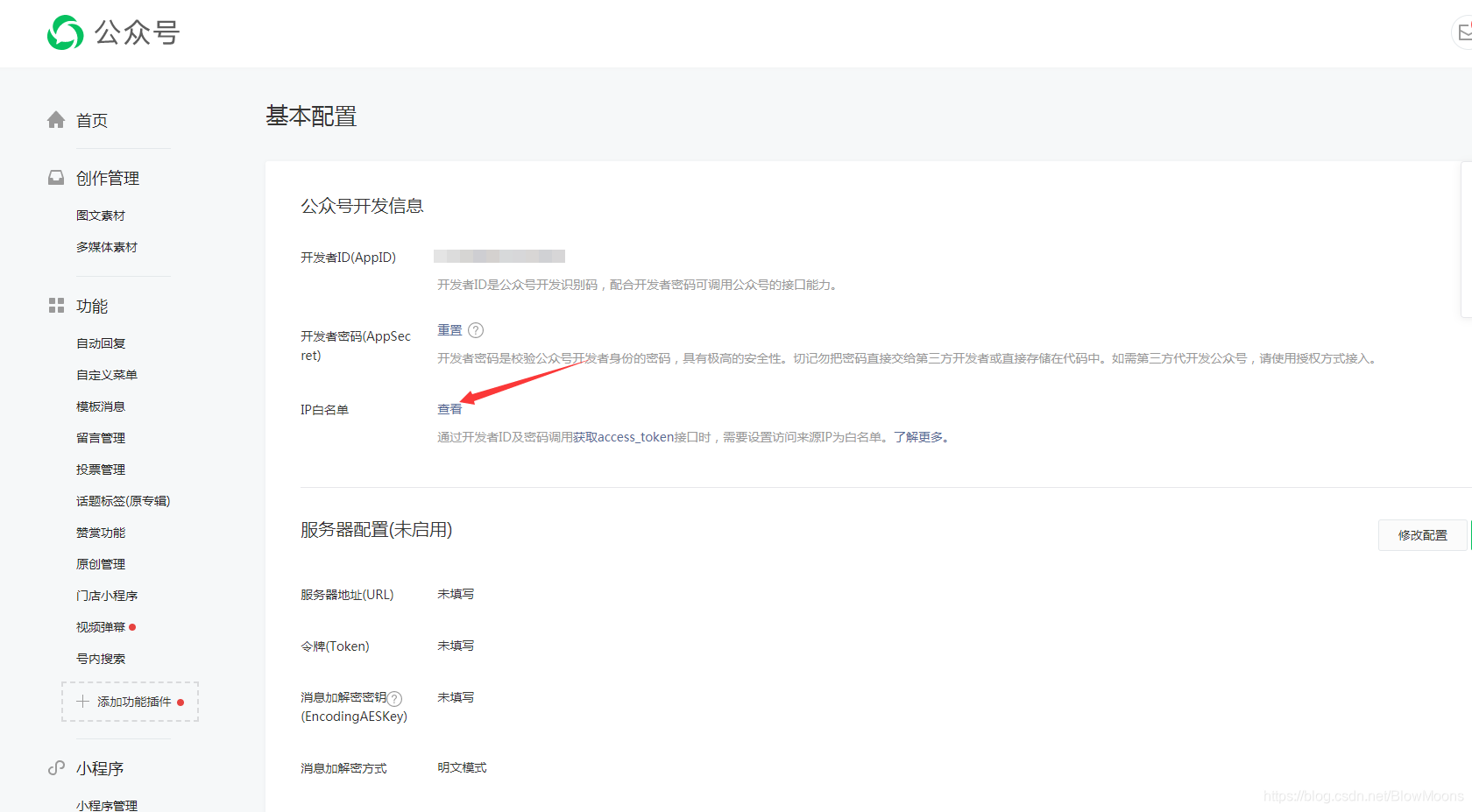Click the 基本配置 page title
Viewport: 1472px width, 812px height.
[x=311, y=117]
